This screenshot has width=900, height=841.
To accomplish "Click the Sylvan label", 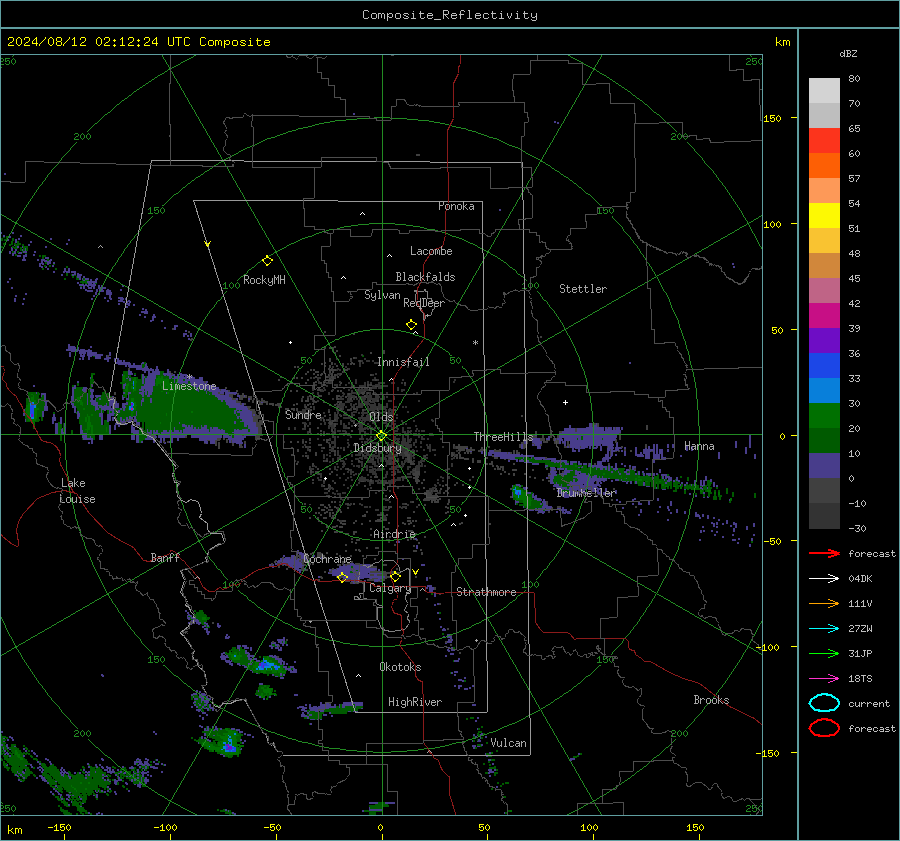I will click(382, 295).
